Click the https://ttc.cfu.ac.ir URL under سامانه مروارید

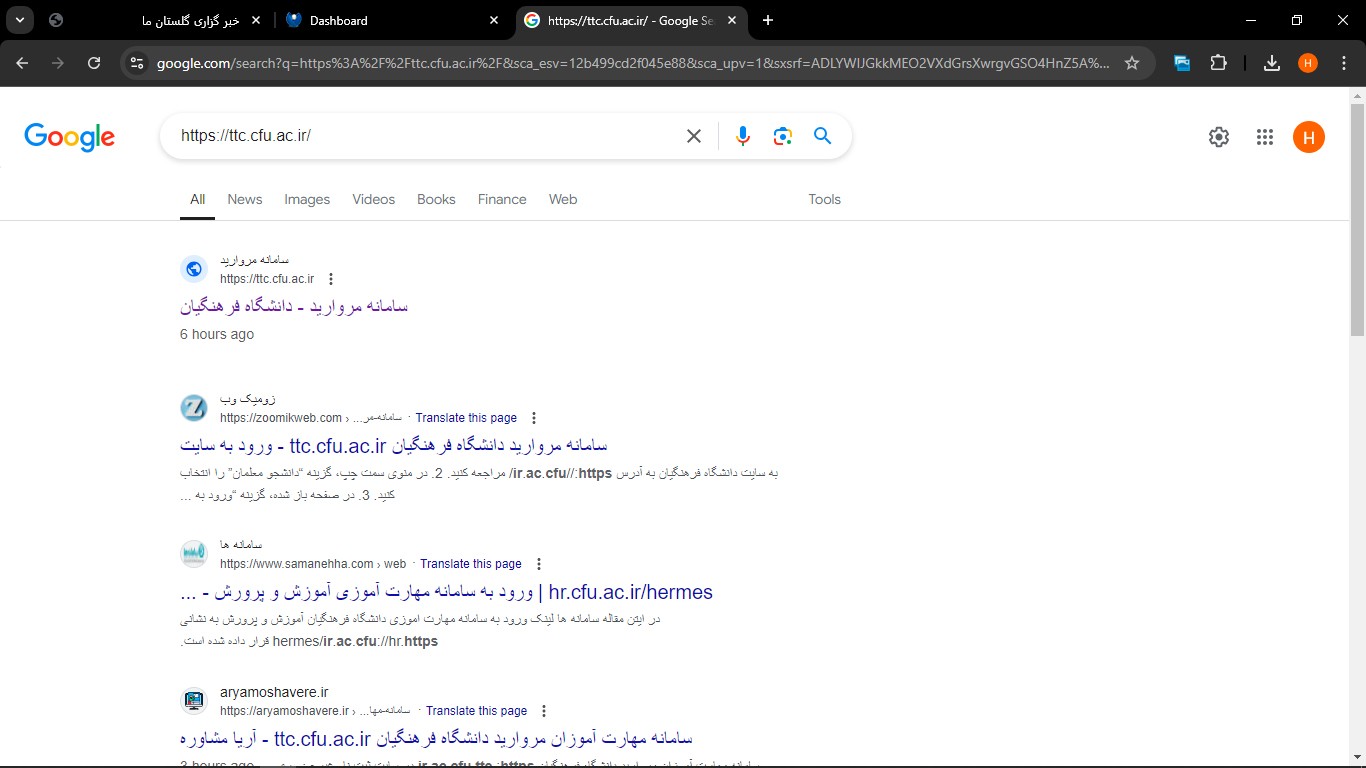point(267,279)
